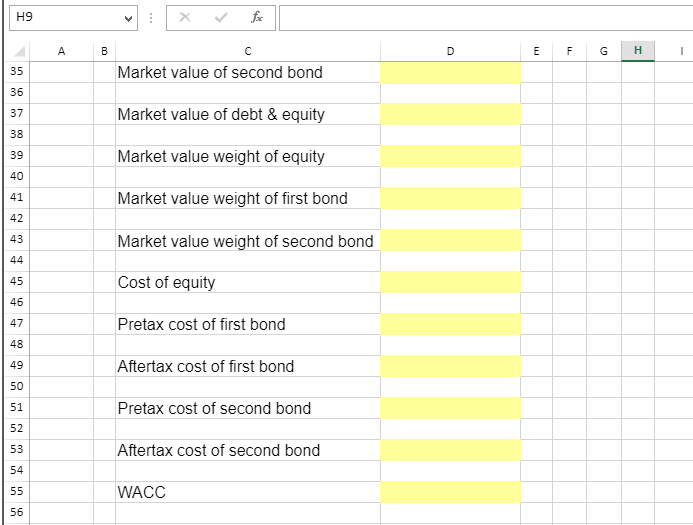The height and width of the screenshot is (525, 693).
Task: Select row 55 header
Action: click(17, 492)
